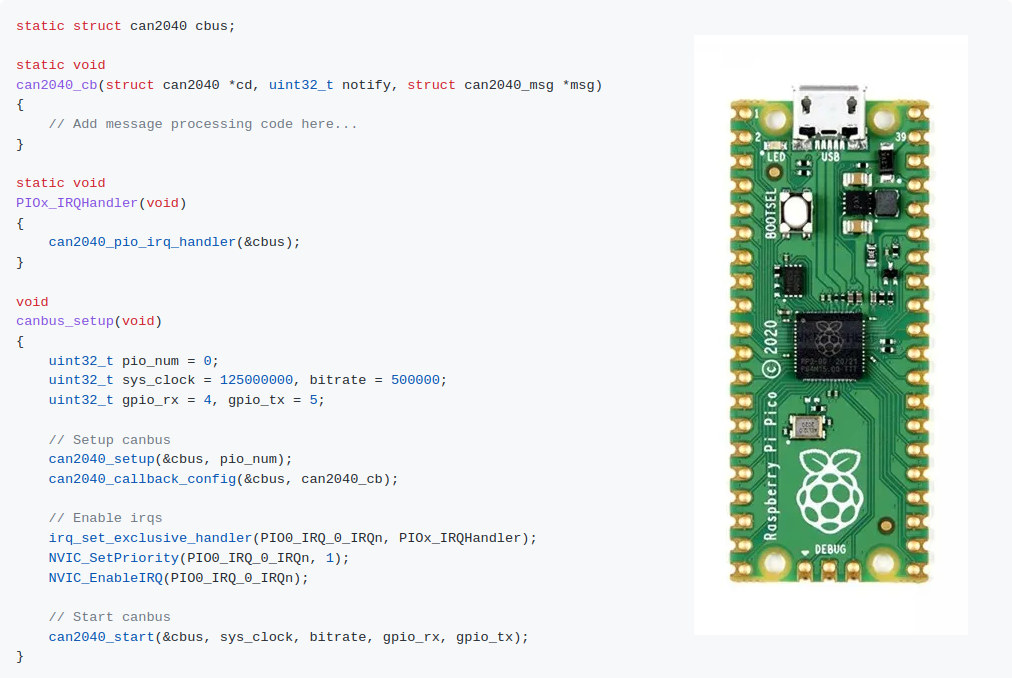Click the function name 'canbus_setup(void)'
This screenshot has height=678, width=1012.
89,321
